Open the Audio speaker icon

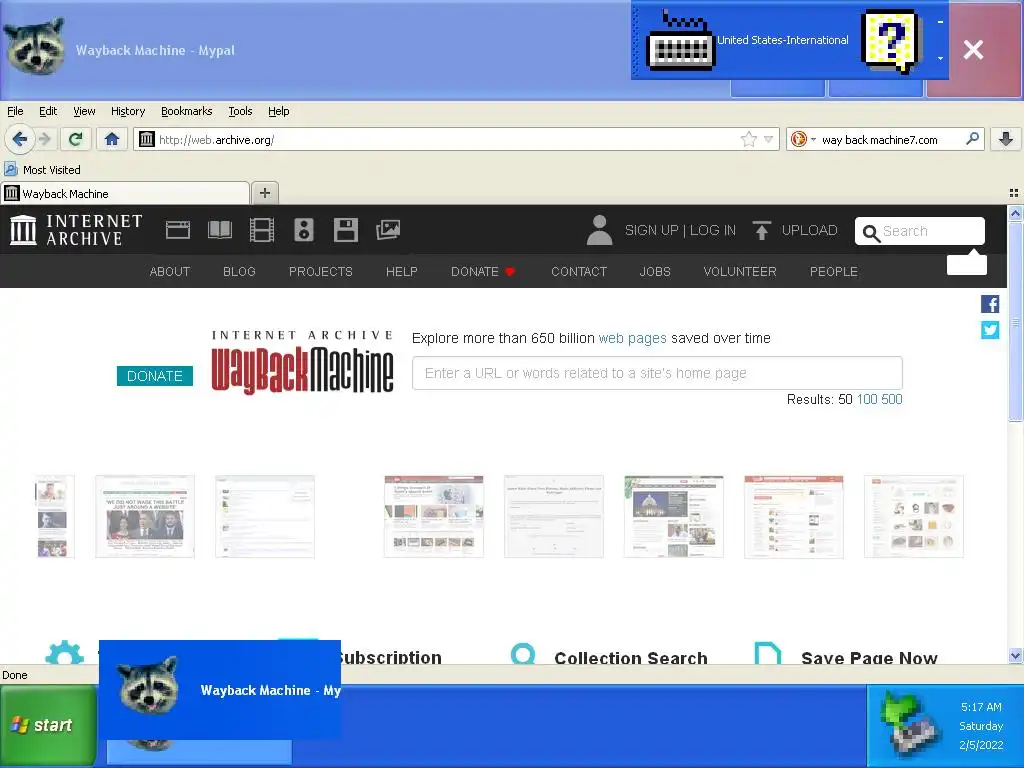click(304, 230)
